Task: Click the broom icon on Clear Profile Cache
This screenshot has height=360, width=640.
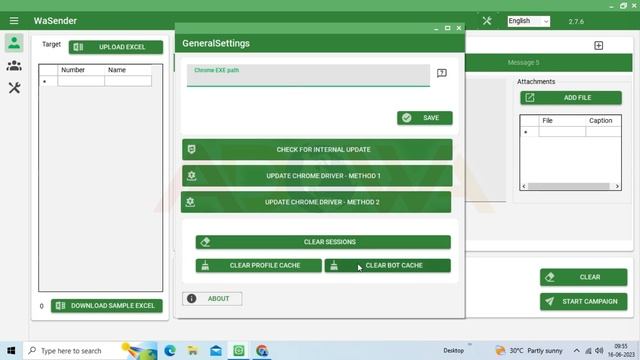Action: 205,266
